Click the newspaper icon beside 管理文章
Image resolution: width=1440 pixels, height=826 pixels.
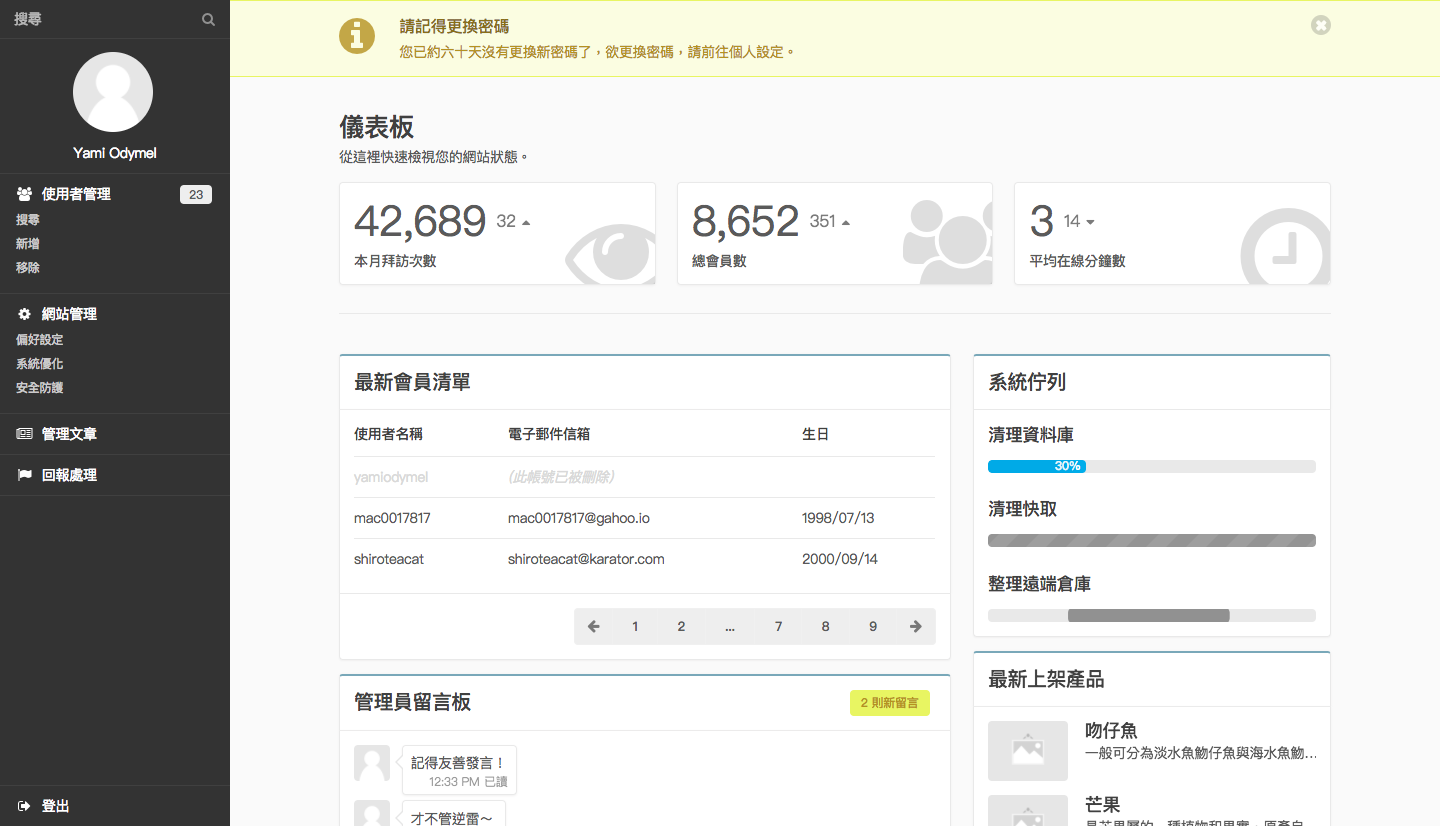click(25, 434)
